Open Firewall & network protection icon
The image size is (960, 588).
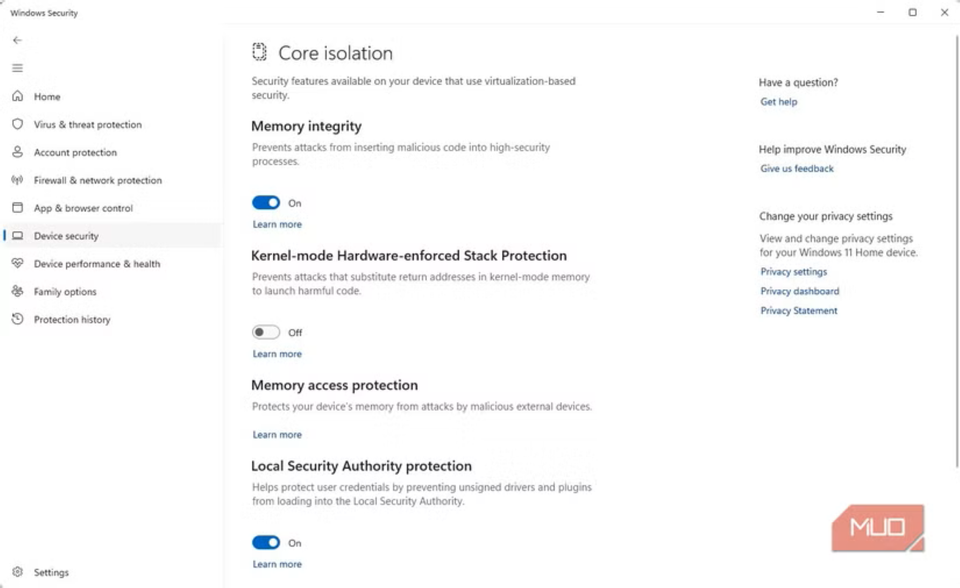tap(17, 181)
